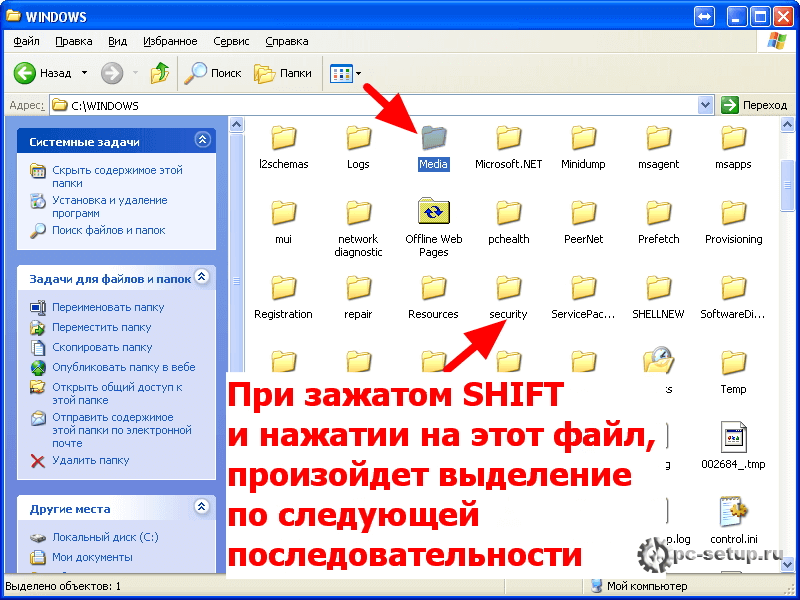
Task: Select the msagent folder
Action: (658, 147)
